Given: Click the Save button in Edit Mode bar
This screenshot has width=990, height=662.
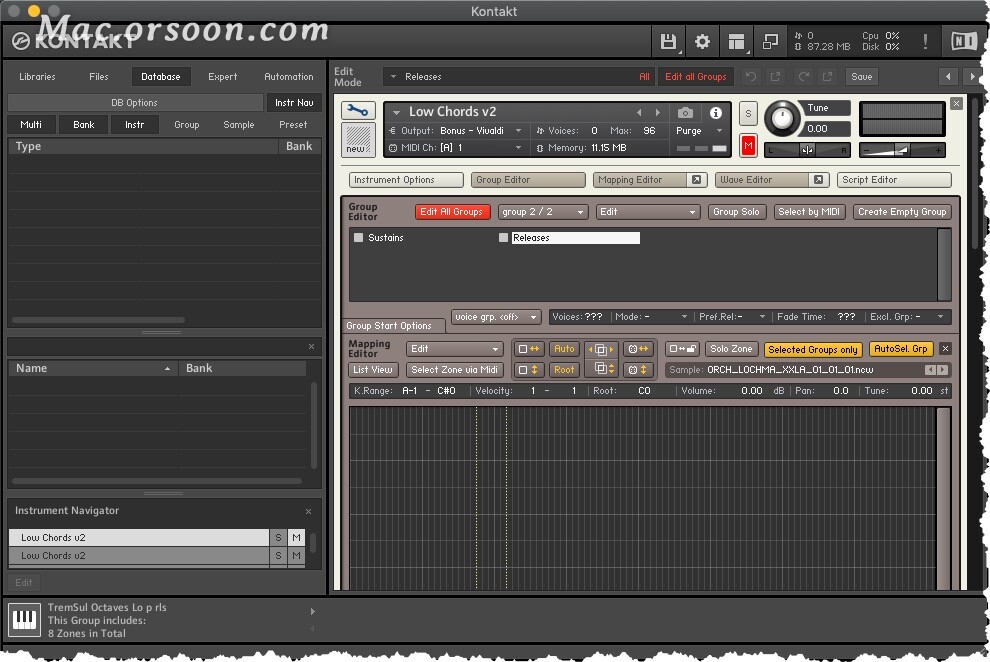Looking at the screenshot, I should click(x=861, y=76).
